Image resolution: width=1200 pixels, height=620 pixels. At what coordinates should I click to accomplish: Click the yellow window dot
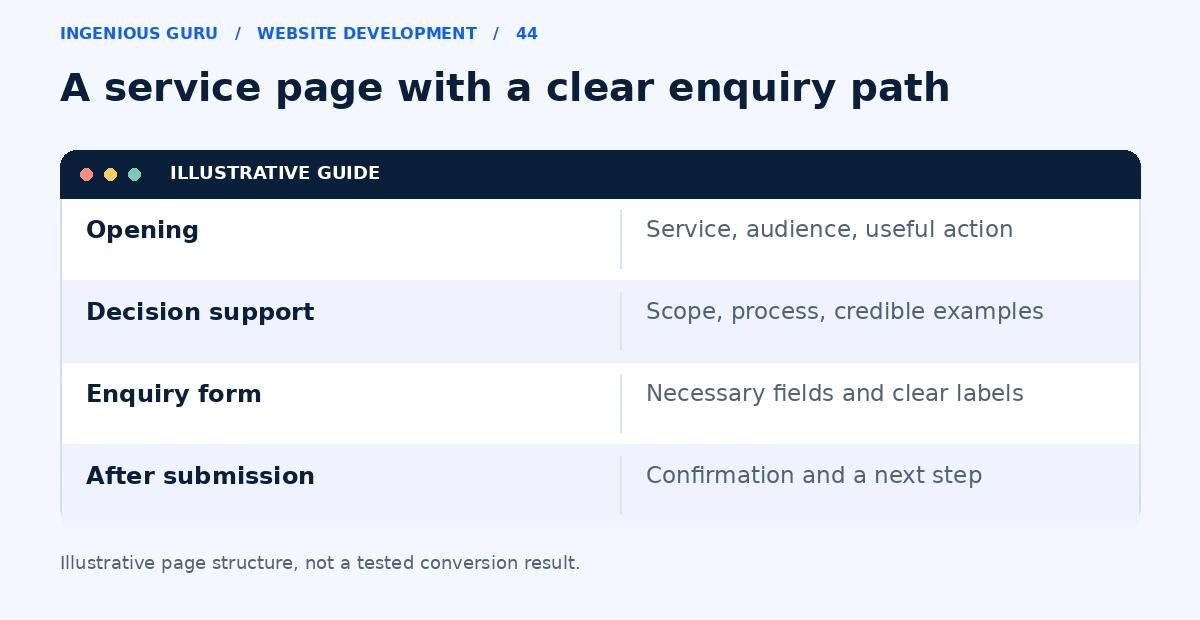coord(110,174)
